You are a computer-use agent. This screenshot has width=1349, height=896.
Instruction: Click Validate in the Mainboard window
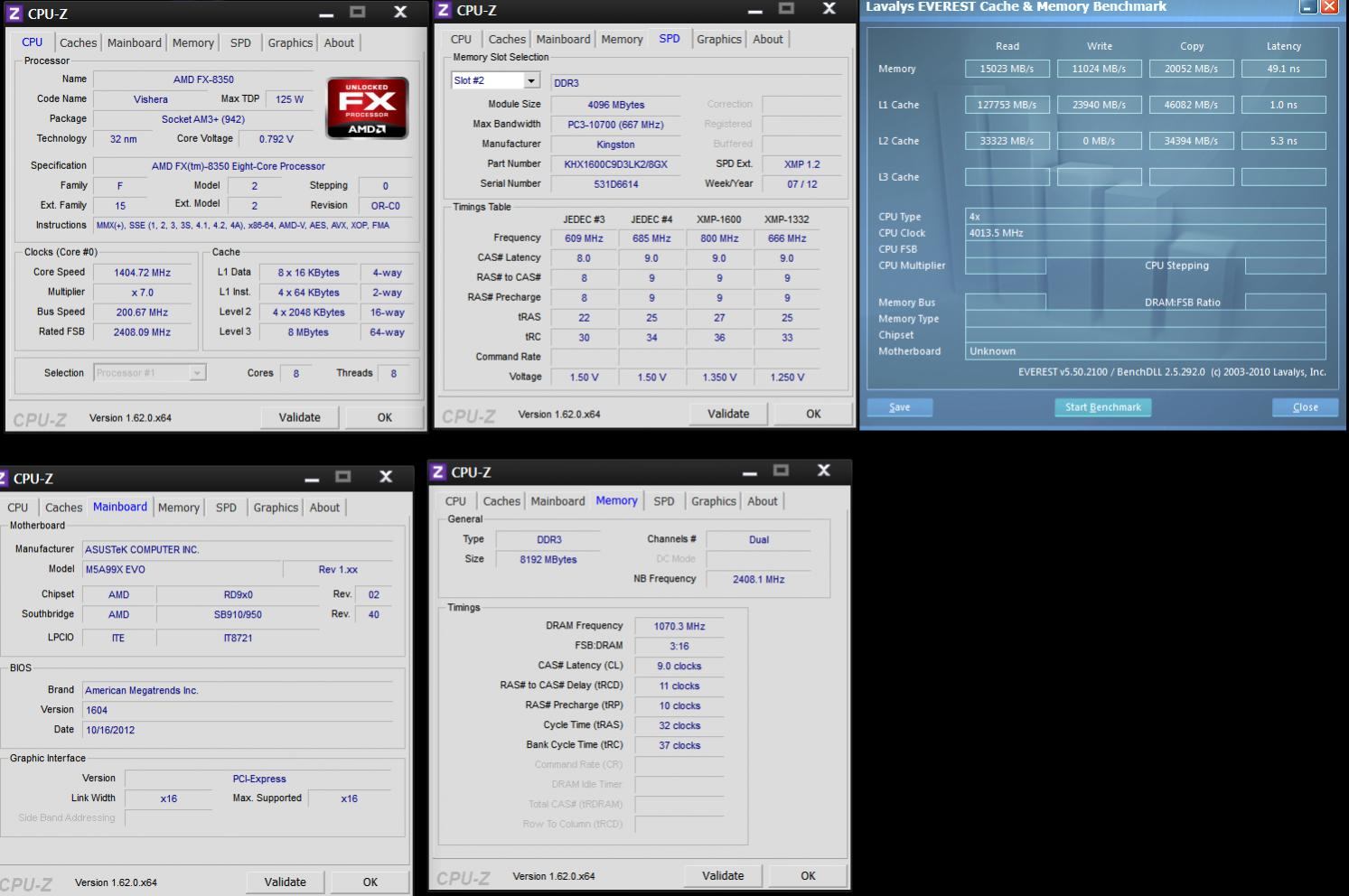tap(286, 882)
